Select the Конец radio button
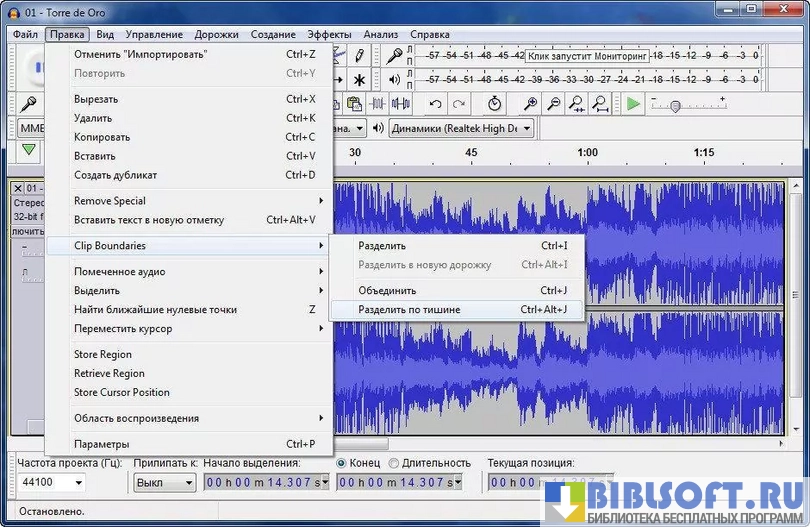Image resolution: width=810 pixels, height=527 pixels. point(342,463)
